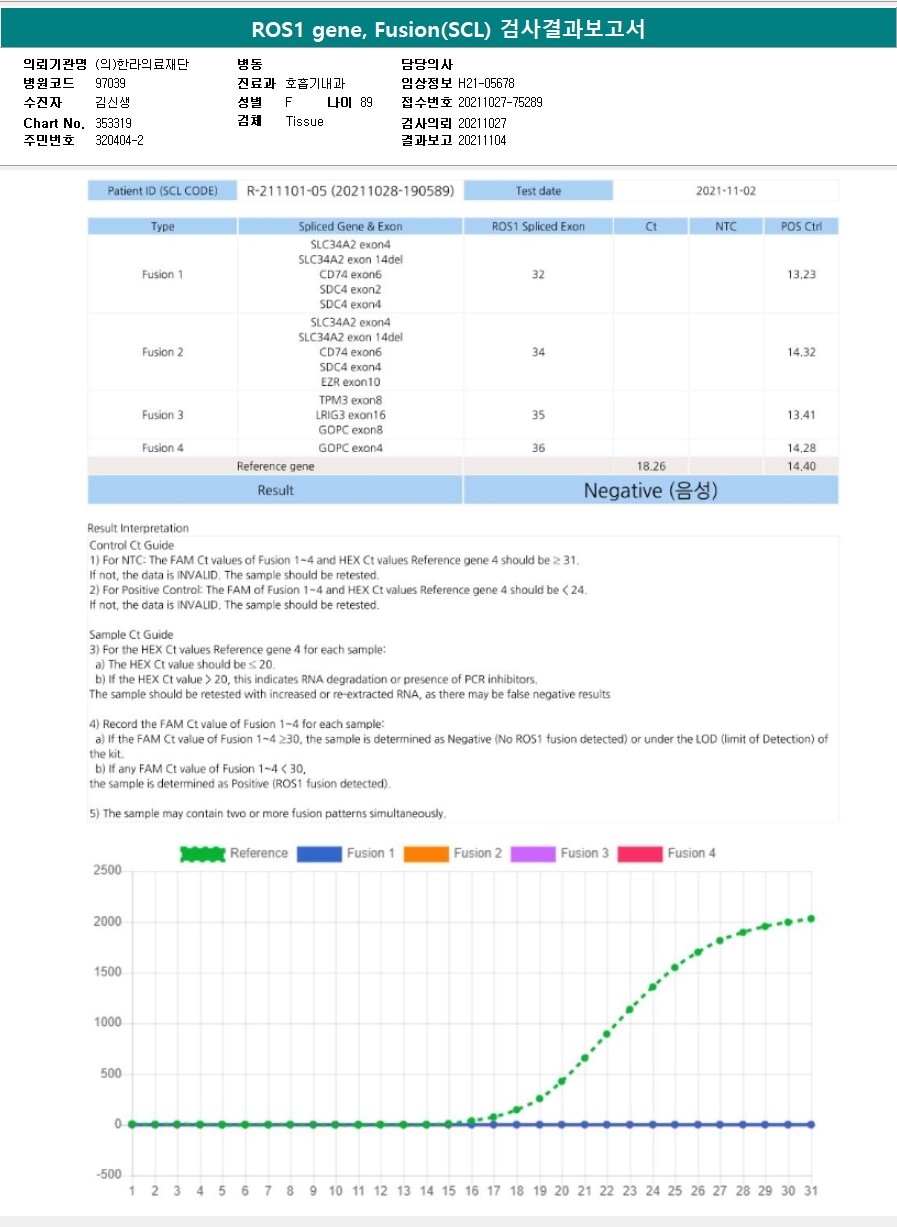Click the 호흡기내과 department value
897x1227 pixels.
[315, 84]
